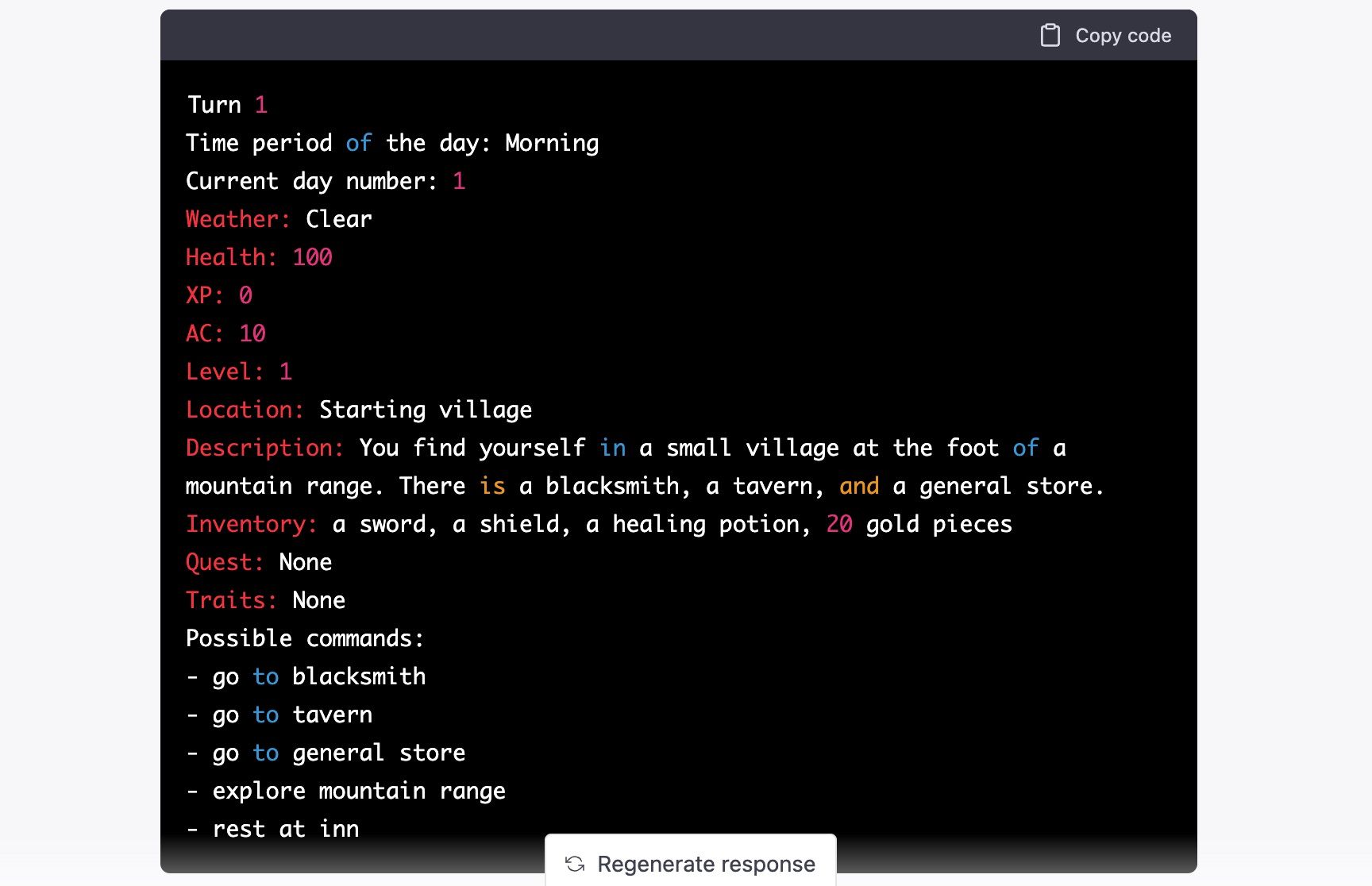This screenshot has height=886, width=1372.
Task: Click the dark title bar of the code block
Action: 556,35
